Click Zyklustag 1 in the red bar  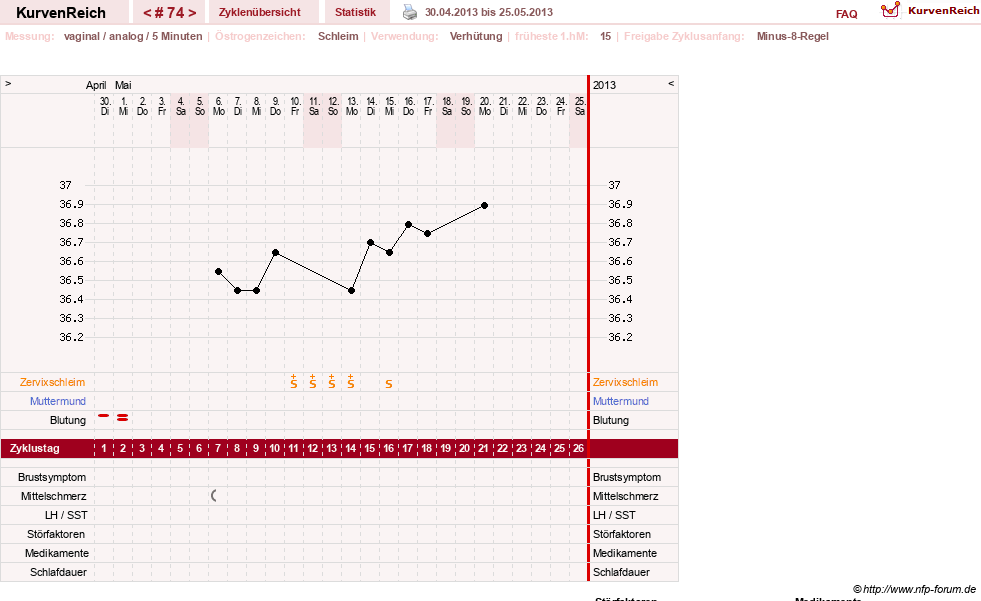(104, 448)
